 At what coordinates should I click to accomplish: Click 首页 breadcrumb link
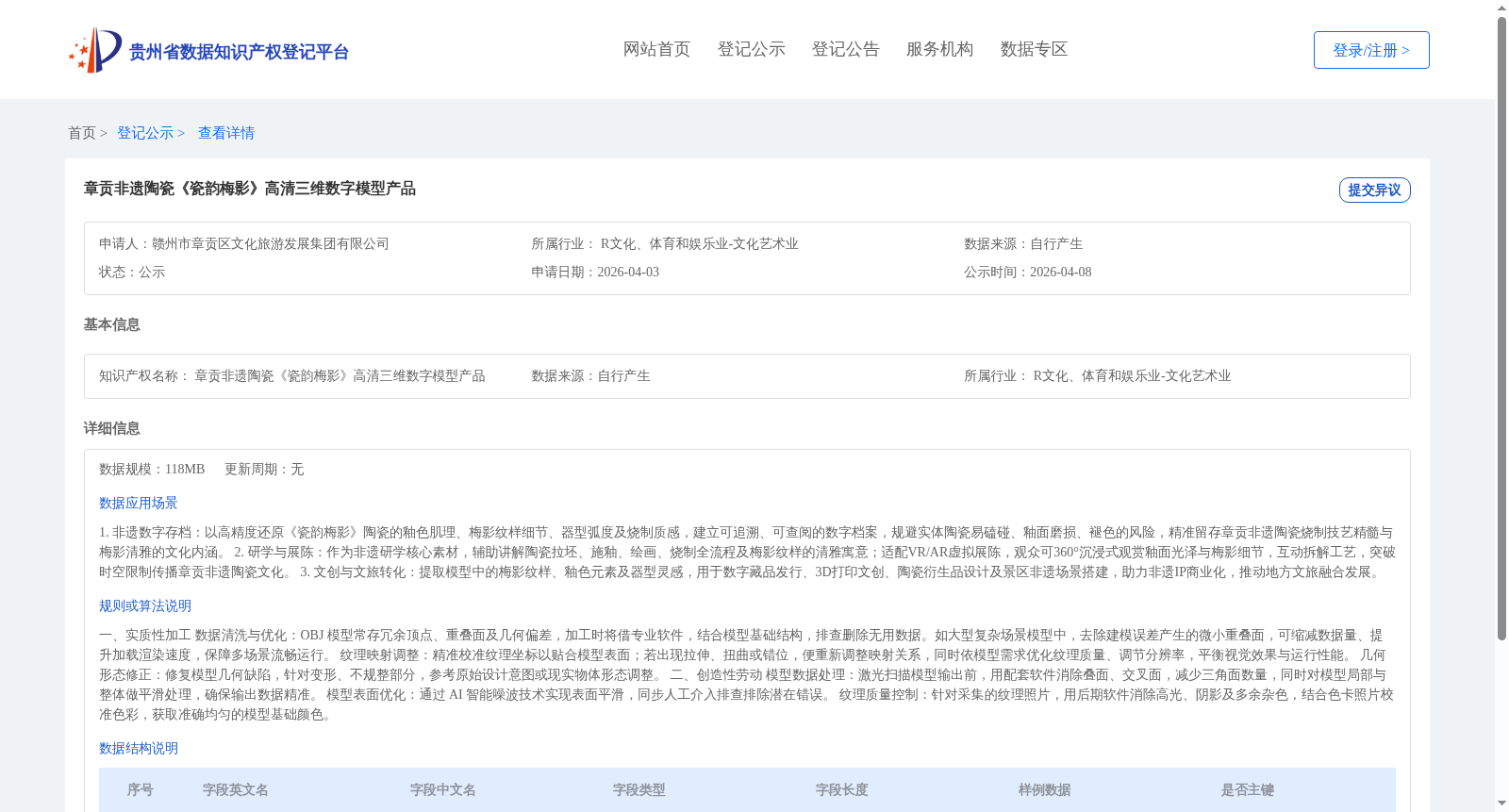point(82,133)
